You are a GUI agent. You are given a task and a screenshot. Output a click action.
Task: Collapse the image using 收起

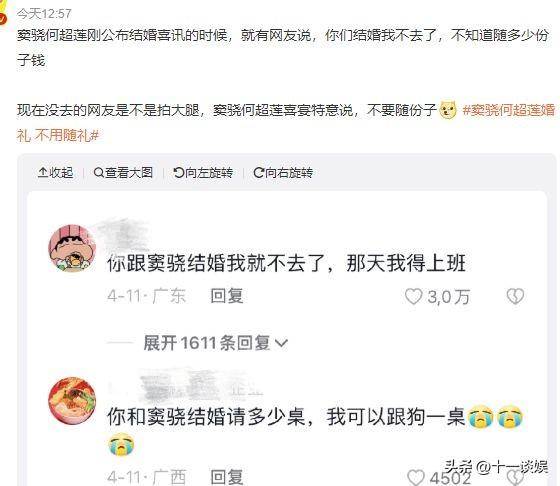[55, 173]
